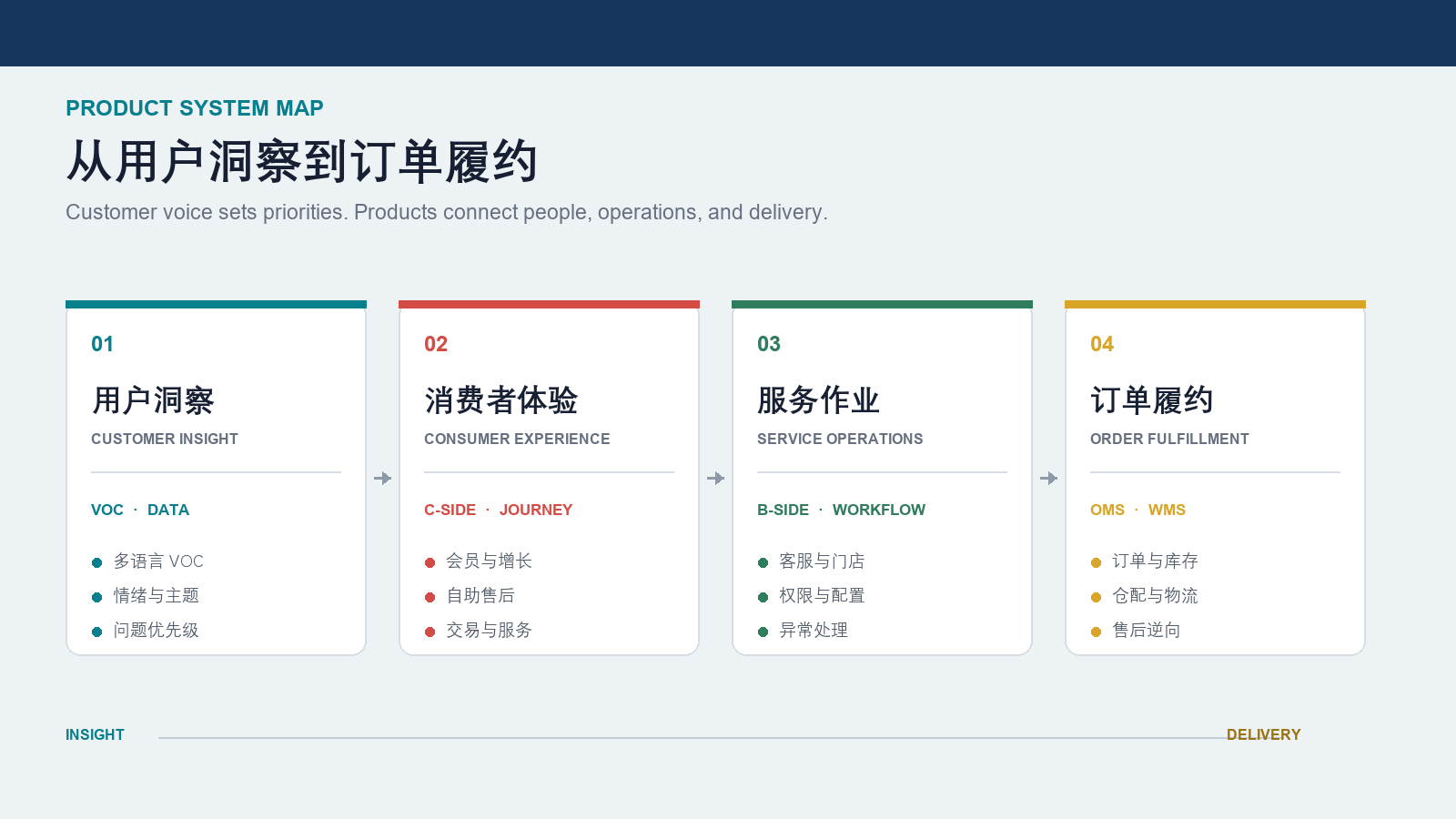Screen dimensions: 1456x819
Task: Click the SERVICE OPERATIONS label
Action: pos(840,439)
